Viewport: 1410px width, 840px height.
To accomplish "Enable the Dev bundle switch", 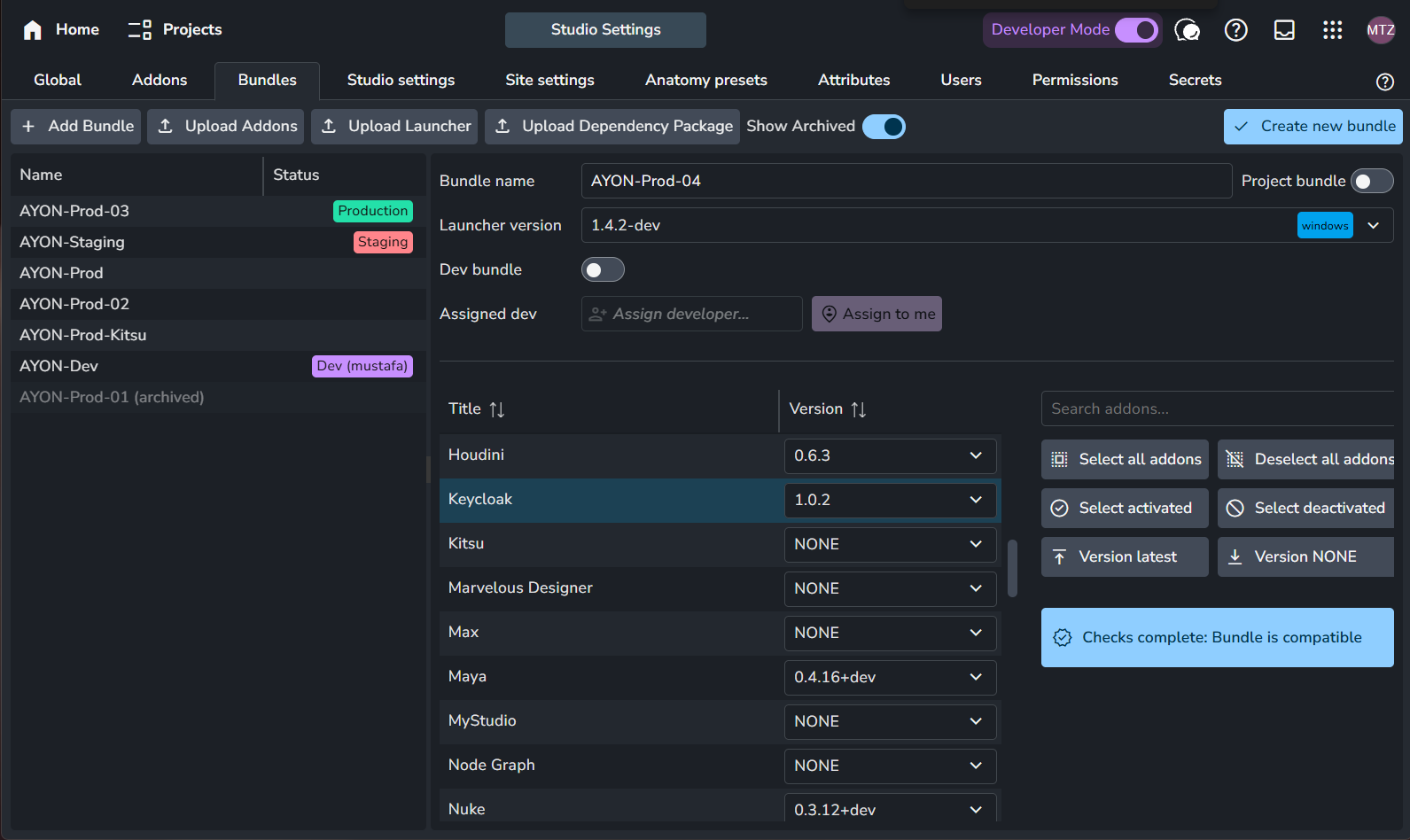I will (x=603, y=269).
